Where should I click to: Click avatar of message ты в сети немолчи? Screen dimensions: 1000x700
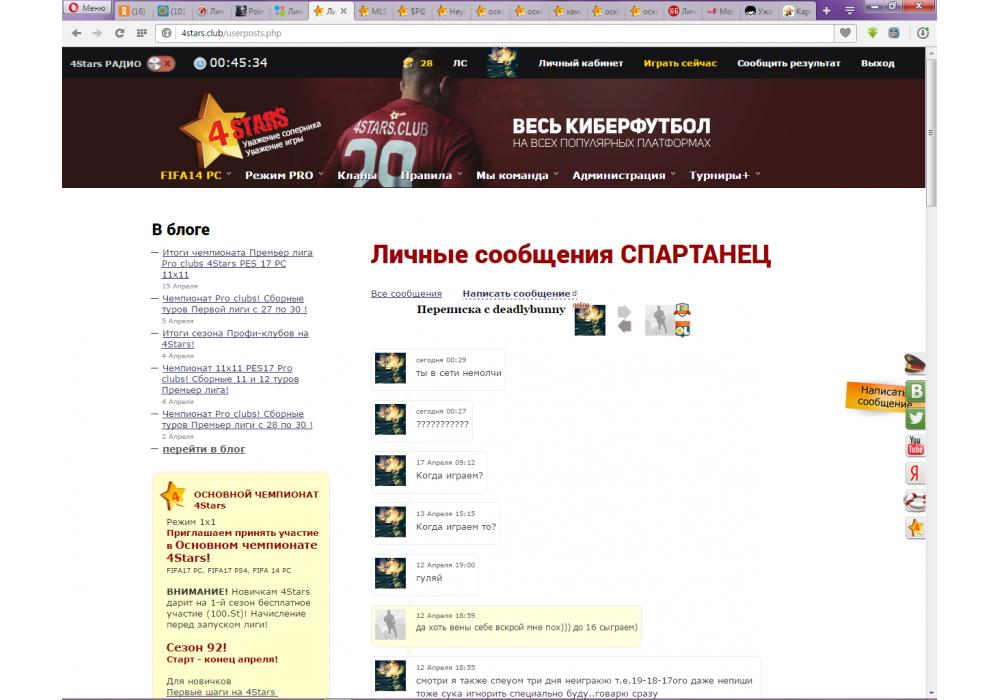point(390,368)
